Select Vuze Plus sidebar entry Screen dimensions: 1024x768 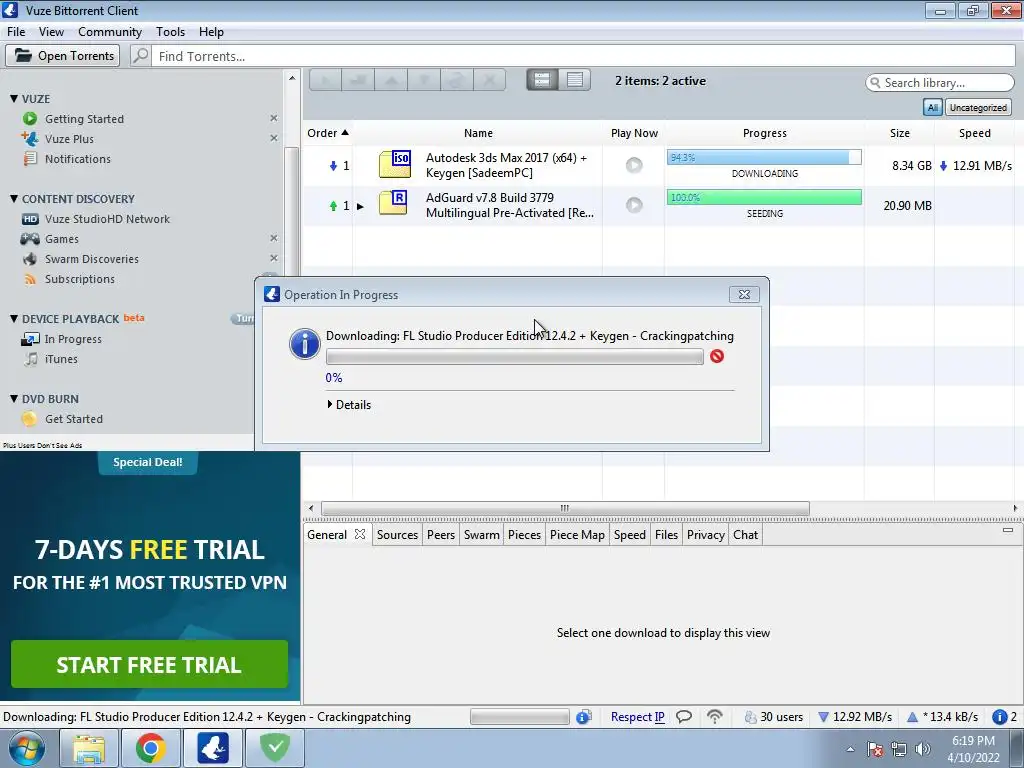coord(69,139)
